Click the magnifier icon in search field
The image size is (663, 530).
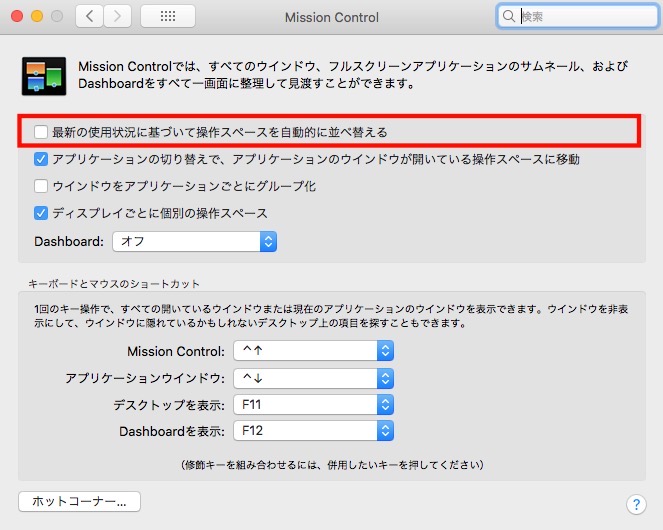click(509, 16)
